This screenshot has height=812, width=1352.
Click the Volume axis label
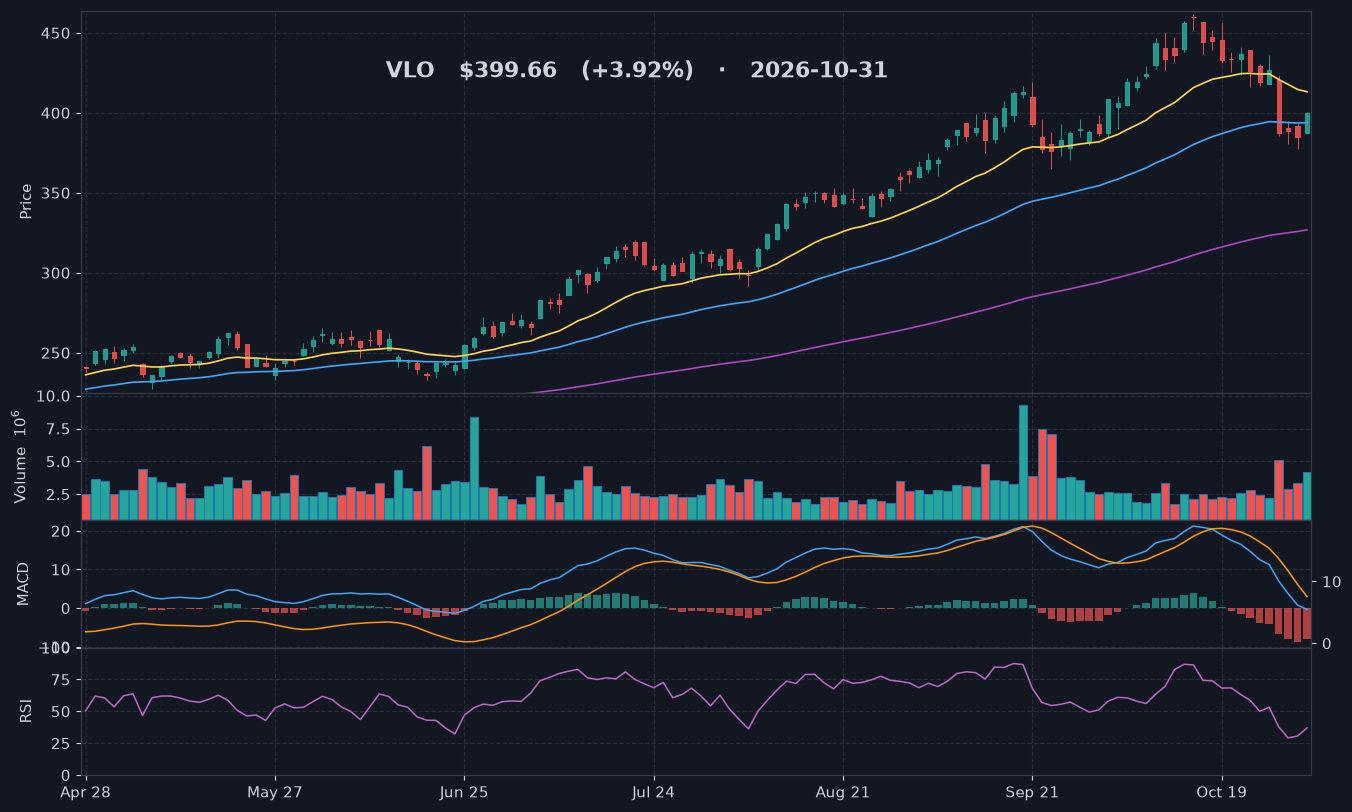(18, 457)
